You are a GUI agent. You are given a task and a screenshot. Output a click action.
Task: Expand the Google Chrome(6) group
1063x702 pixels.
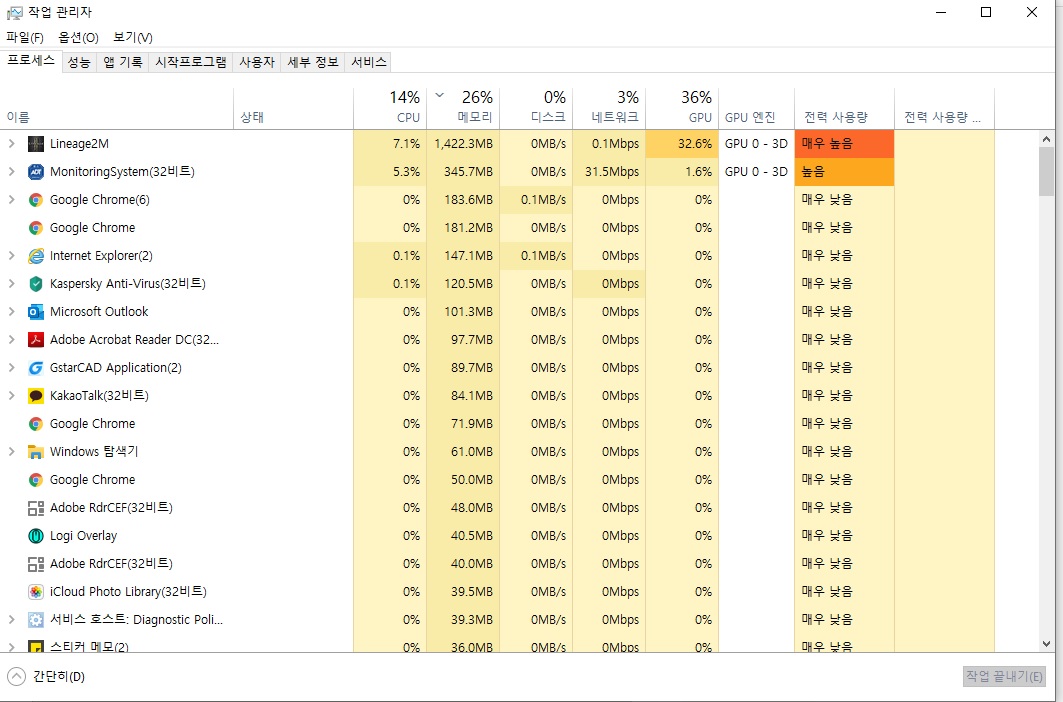[x=12, y=200]
